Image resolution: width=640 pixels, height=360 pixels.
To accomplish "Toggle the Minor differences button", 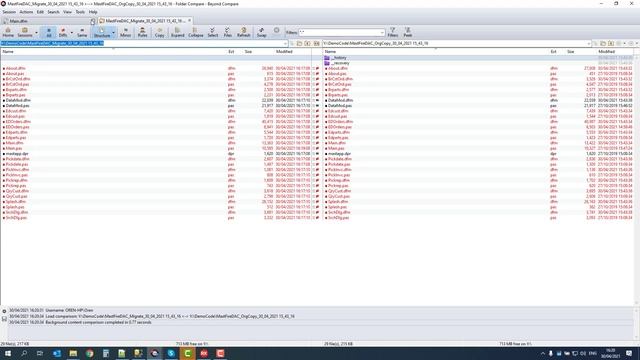I will pos(125,32).
